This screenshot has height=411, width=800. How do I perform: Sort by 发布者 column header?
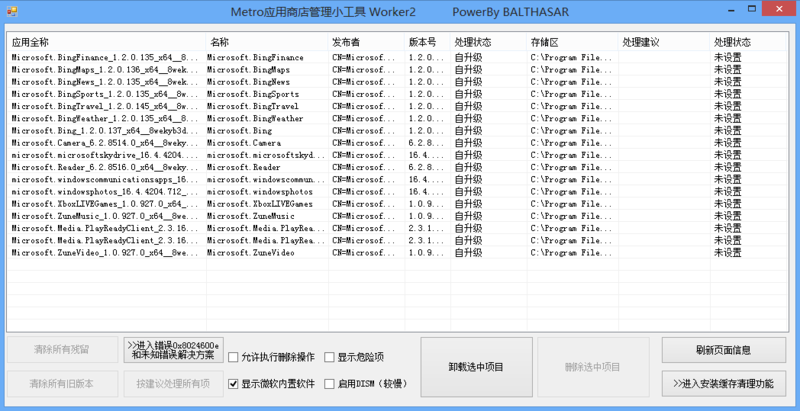point(366,42)
